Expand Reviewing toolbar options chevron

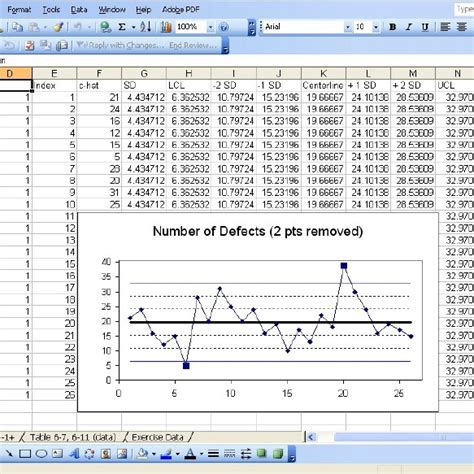click(x=225, y=45)
